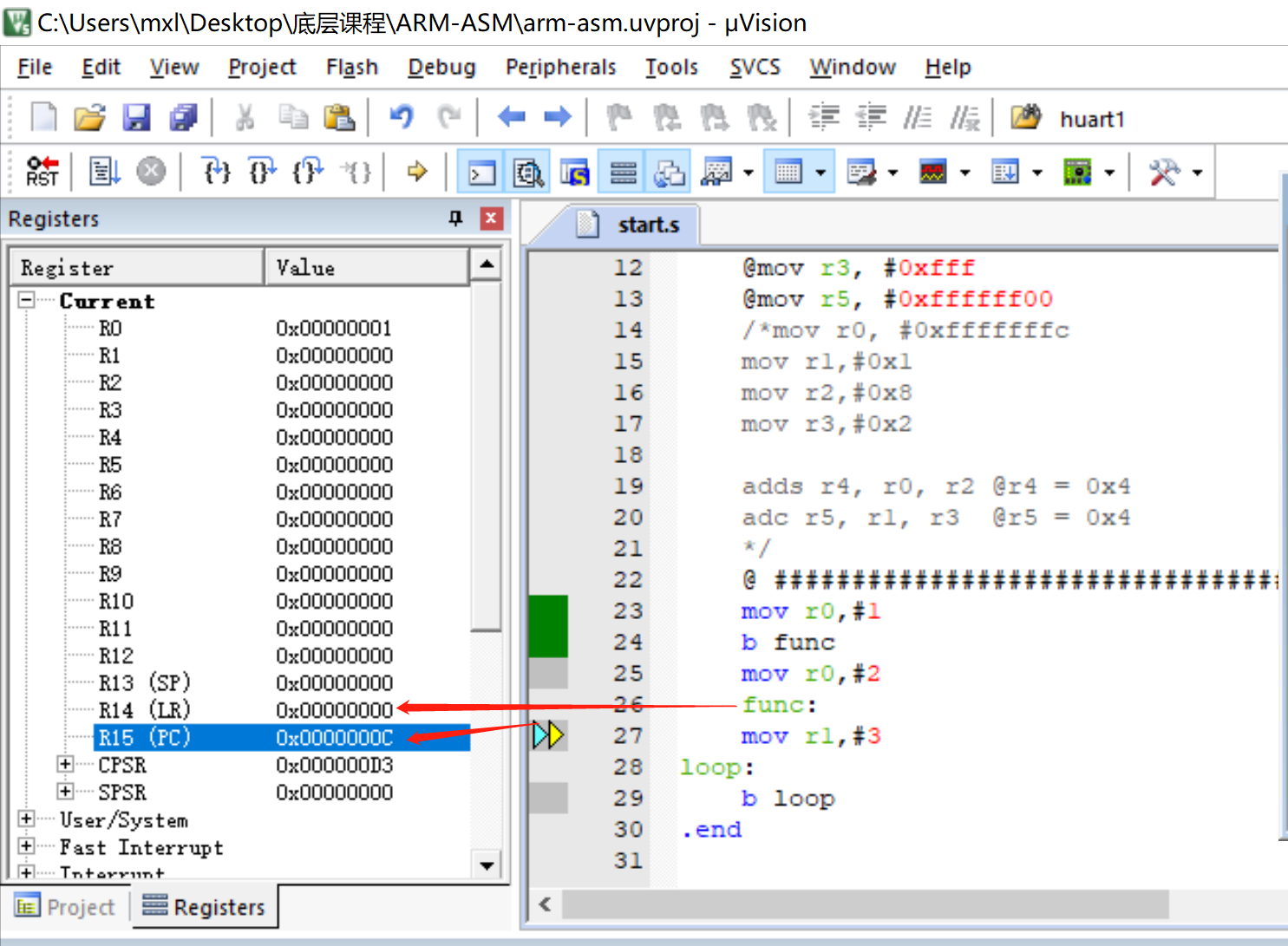Expand the CPSR register
This screenshot has width=1288, height=946.
point(65,764)
